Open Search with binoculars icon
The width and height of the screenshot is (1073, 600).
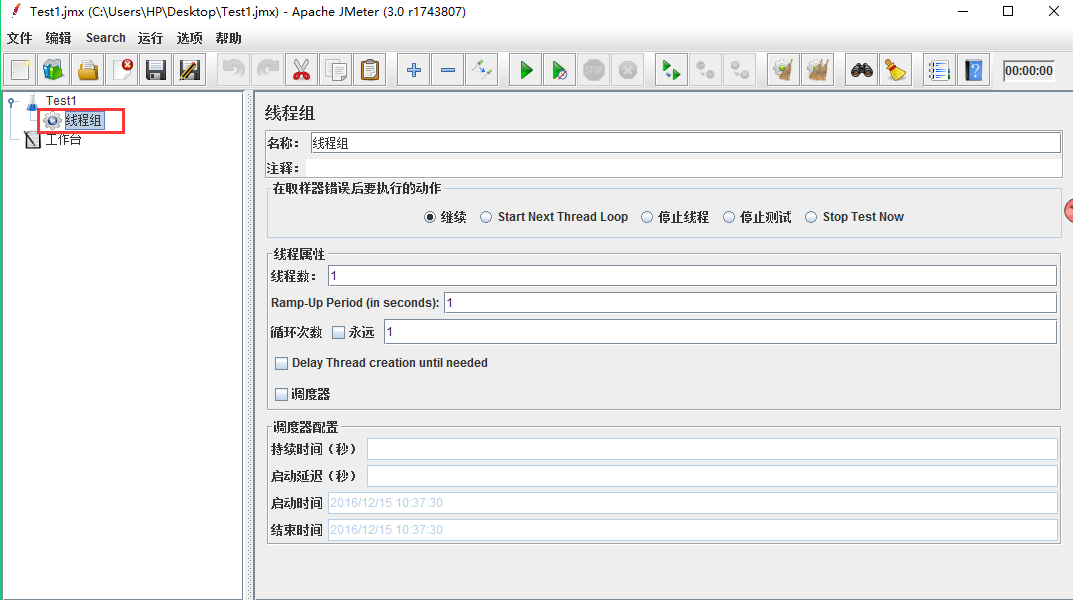(x=862, y=70)
